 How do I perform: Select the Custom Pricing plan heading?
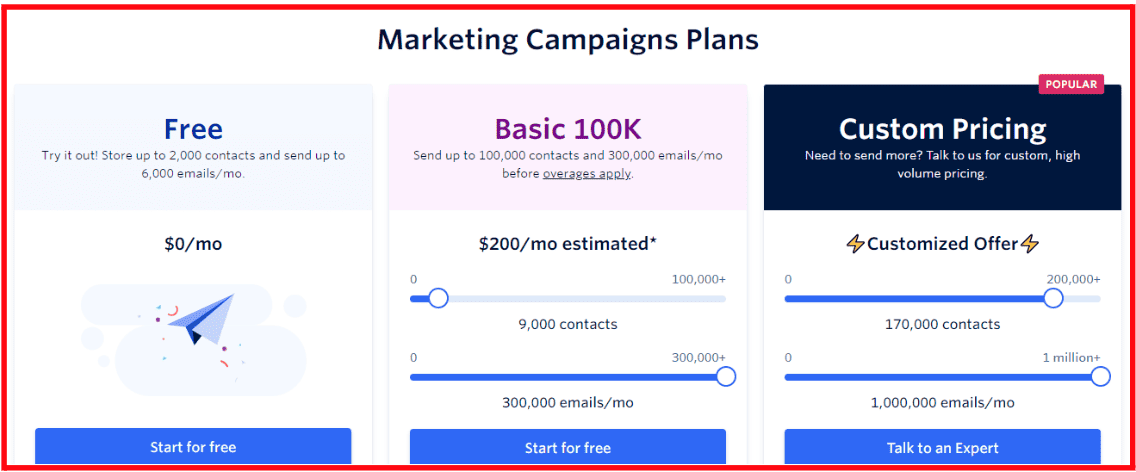(943, 129)
